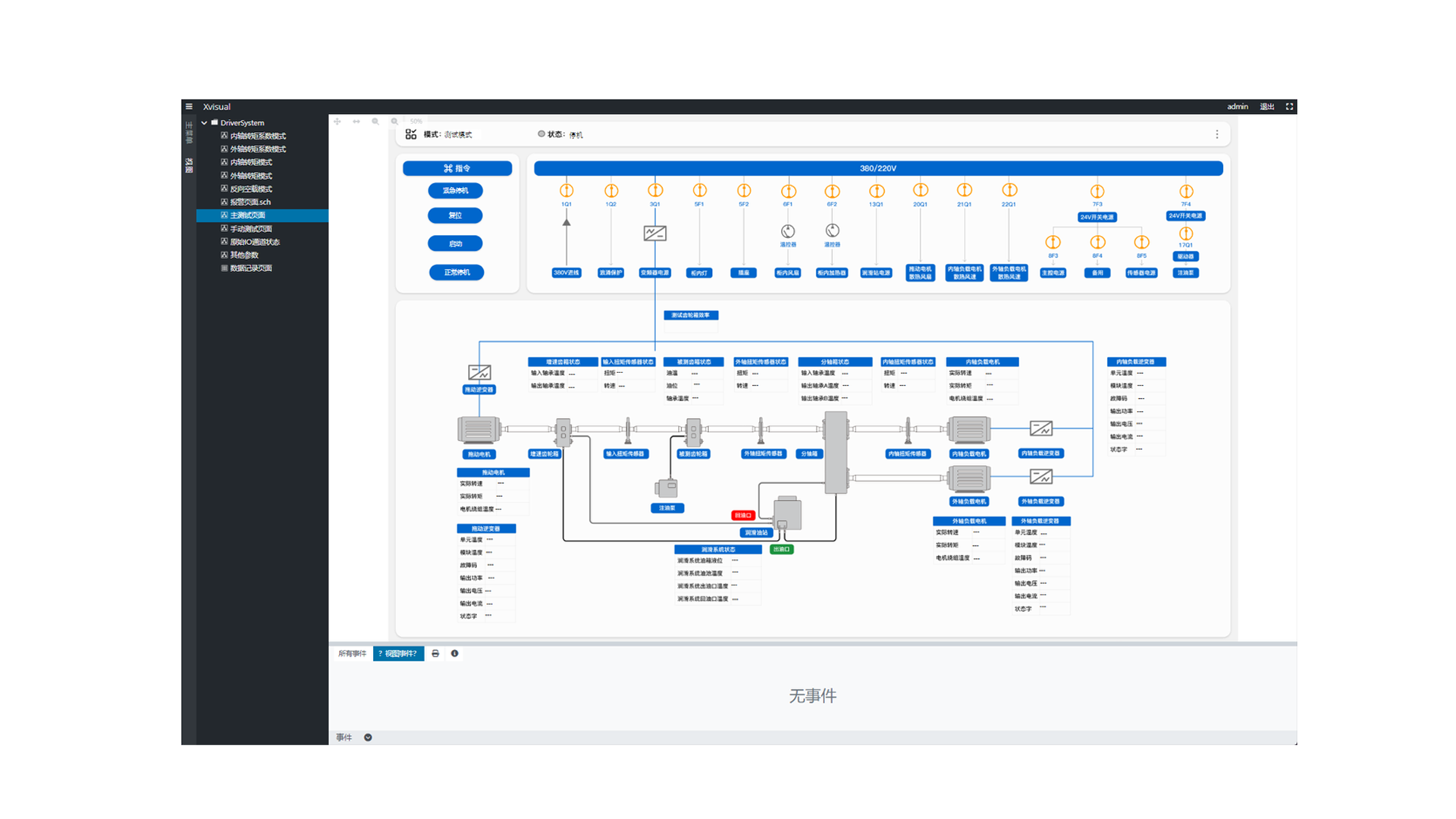The image size is (1456, 819).
Task: Collapse the 事件 panel with chevron
Action: [368, 738]
